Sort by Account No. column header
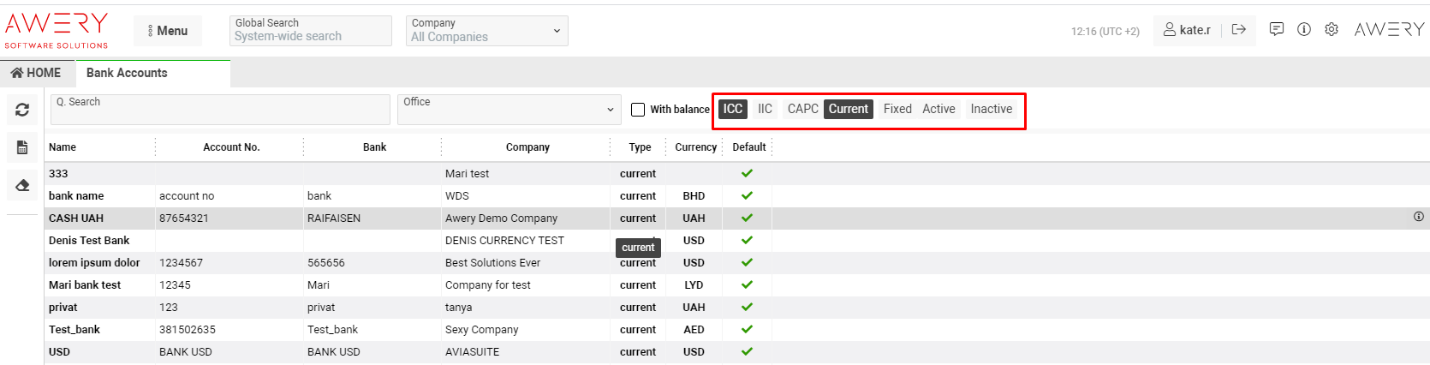The height and width of the screenshot is (365, 1430). pyautogui.click(x=231, y=147)
